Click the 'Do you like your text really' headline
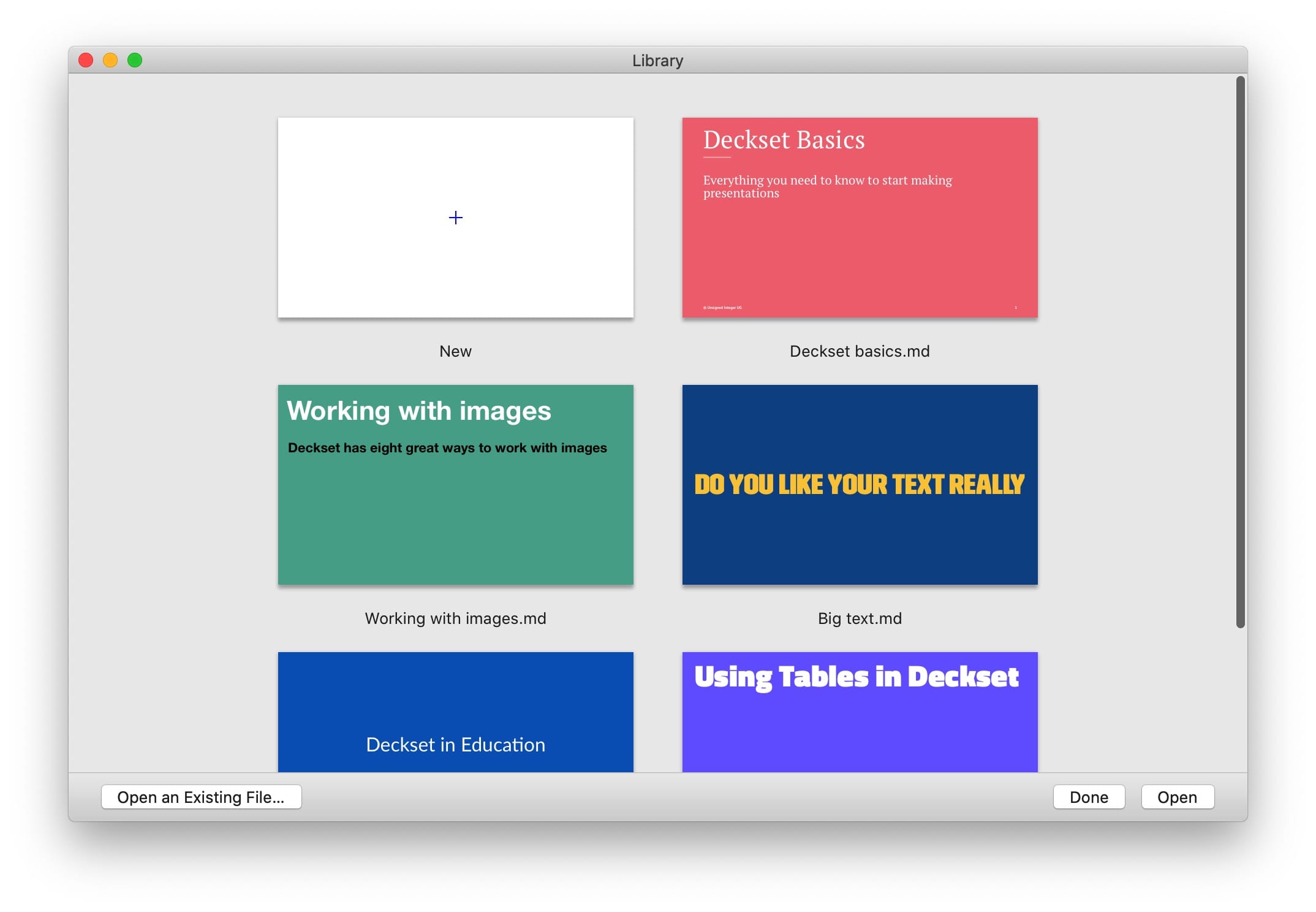 (x=859, y=484)
